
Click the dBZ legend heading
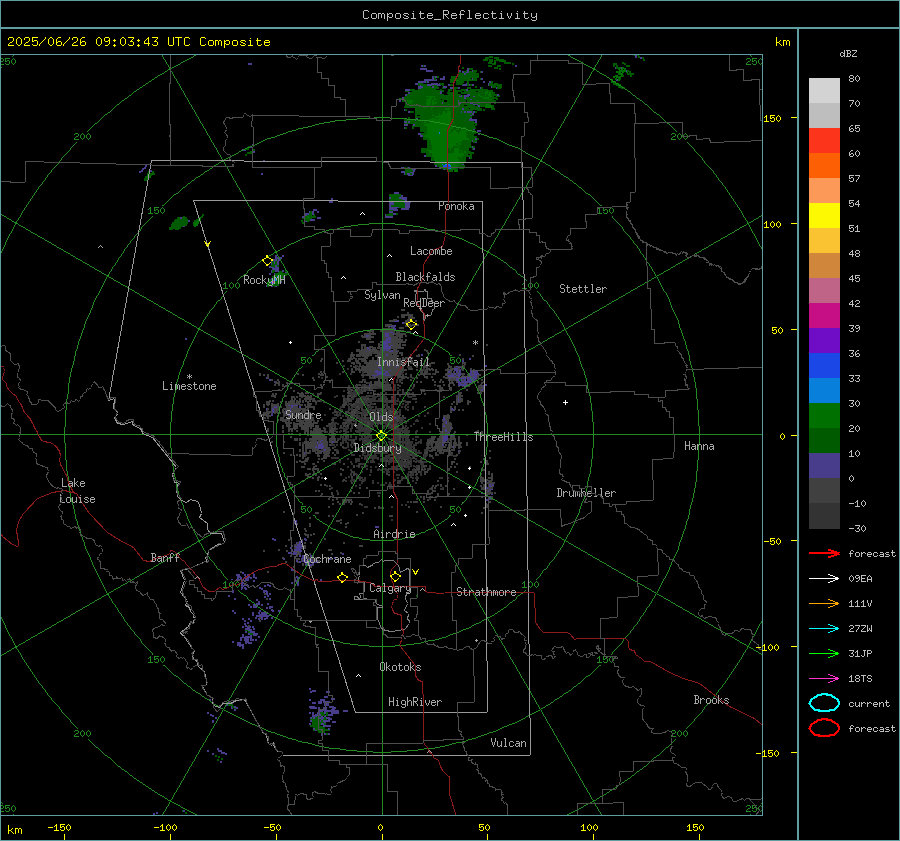coord(848,53)
